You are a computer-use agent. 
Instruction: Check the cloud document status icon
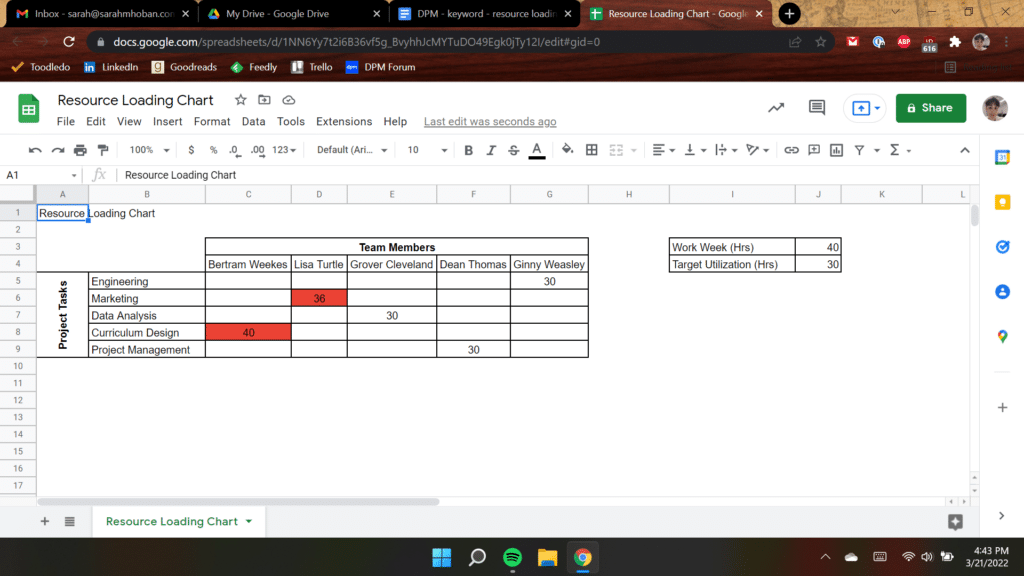click(x=289, y=100)
